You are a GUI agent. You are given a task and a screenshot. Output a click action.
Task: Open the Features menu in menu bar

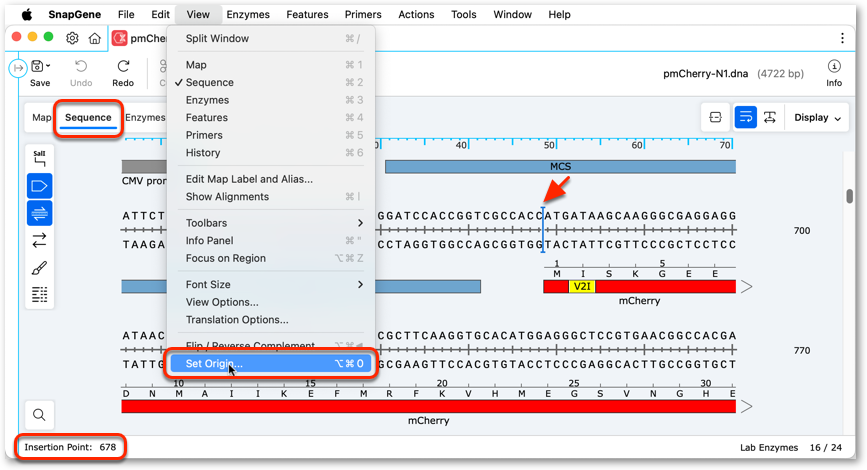click(307, 14)
